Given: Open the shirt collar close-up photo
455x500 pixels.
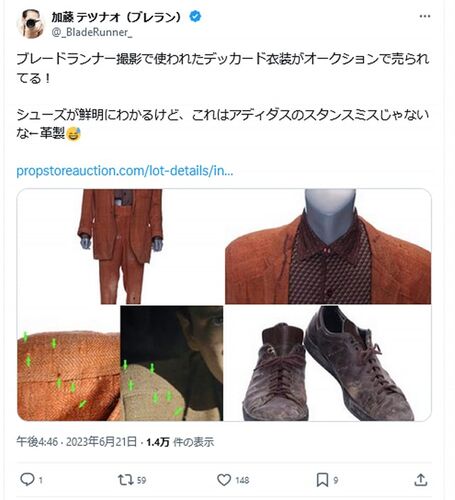Looking at the screenshot, I should coord(328,246).
